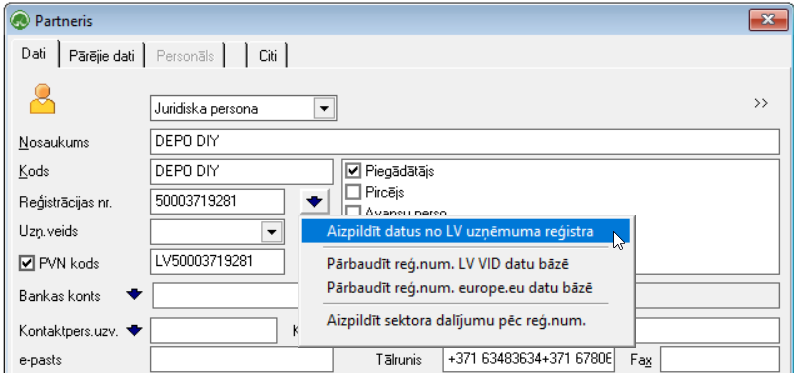794x373 pixels.
Task: Click the Fax input field
Action: [720, 359]
